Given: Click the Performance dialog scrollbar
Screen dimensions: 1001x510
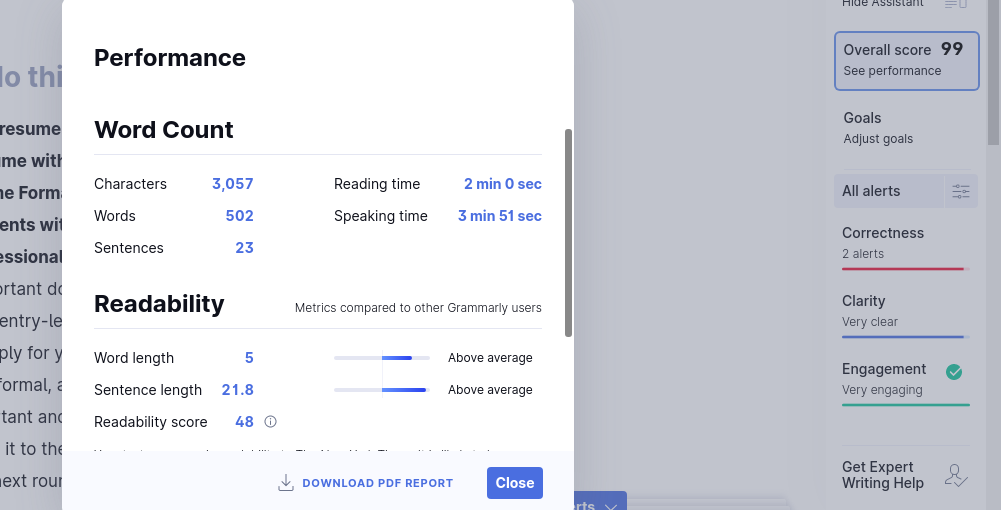Looking at the screenshot, I should tap(569, 232).
